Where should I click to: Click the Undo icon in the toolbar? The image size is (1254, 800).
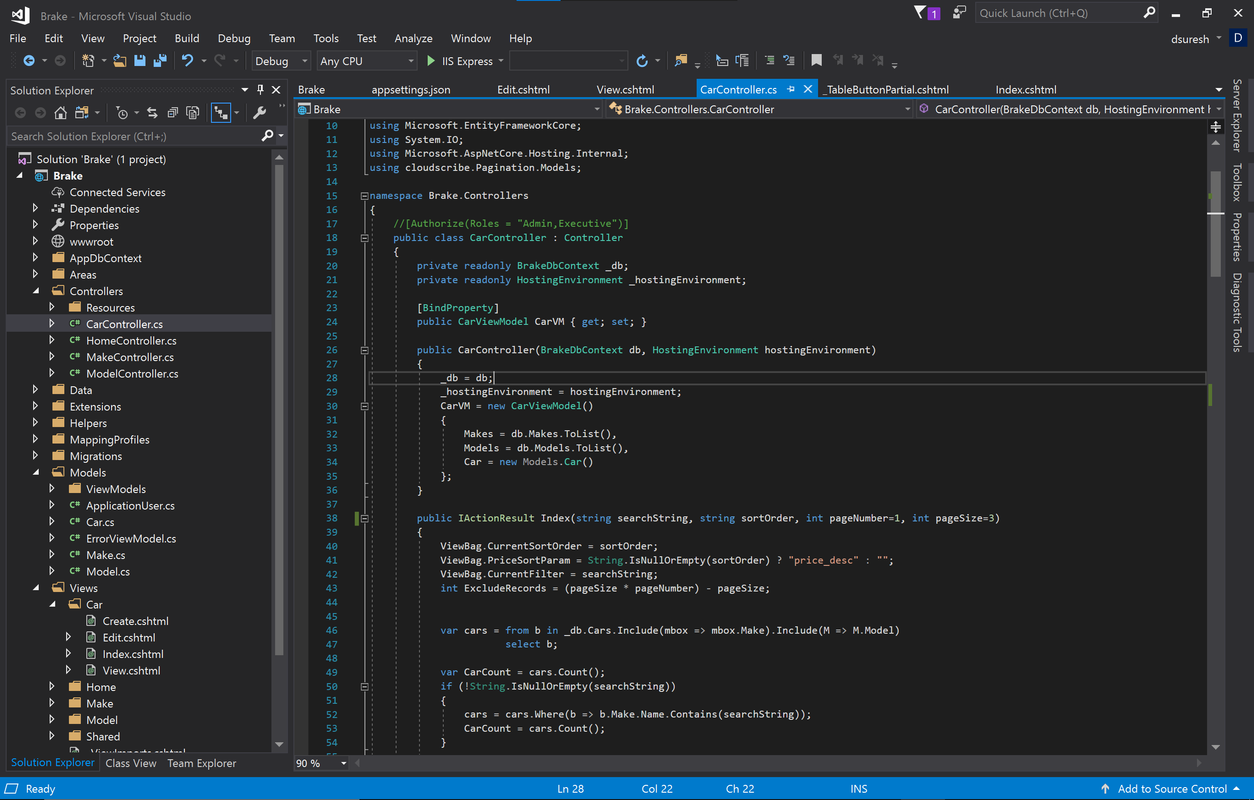[x=187, y=61]
